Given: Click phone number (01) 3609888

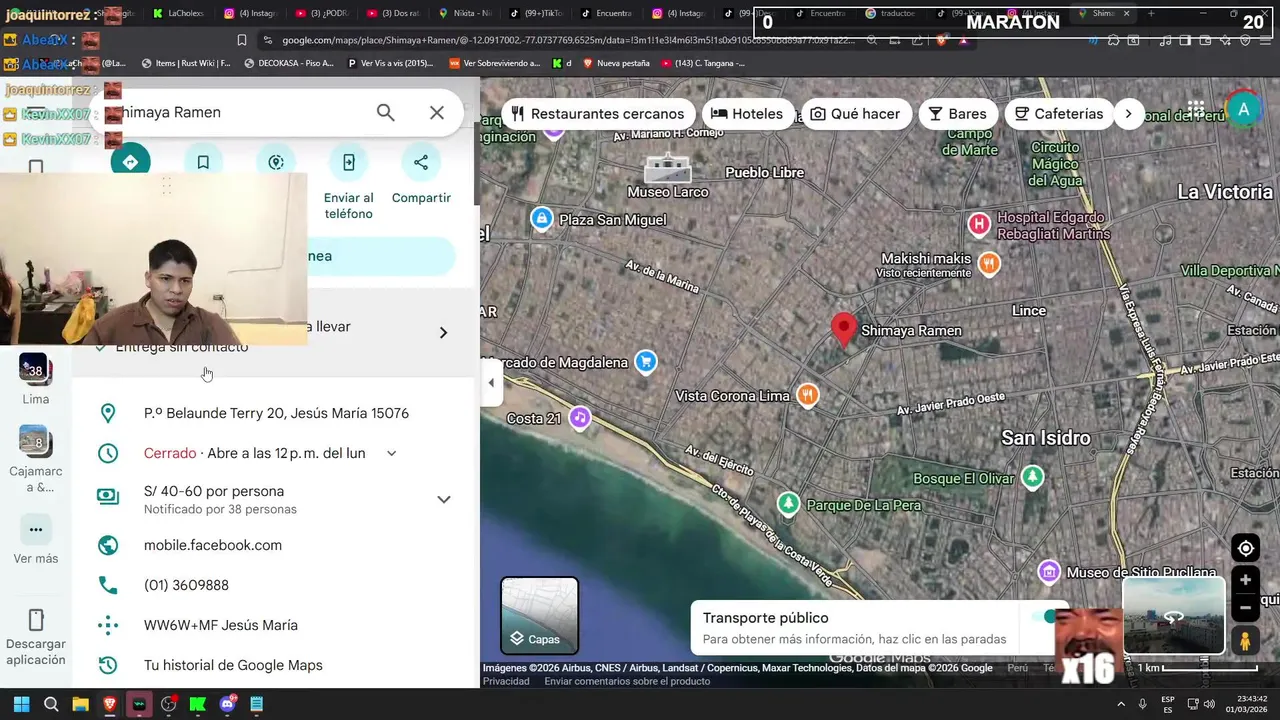Looking at the screenshot, I should (x=186, y=585).
